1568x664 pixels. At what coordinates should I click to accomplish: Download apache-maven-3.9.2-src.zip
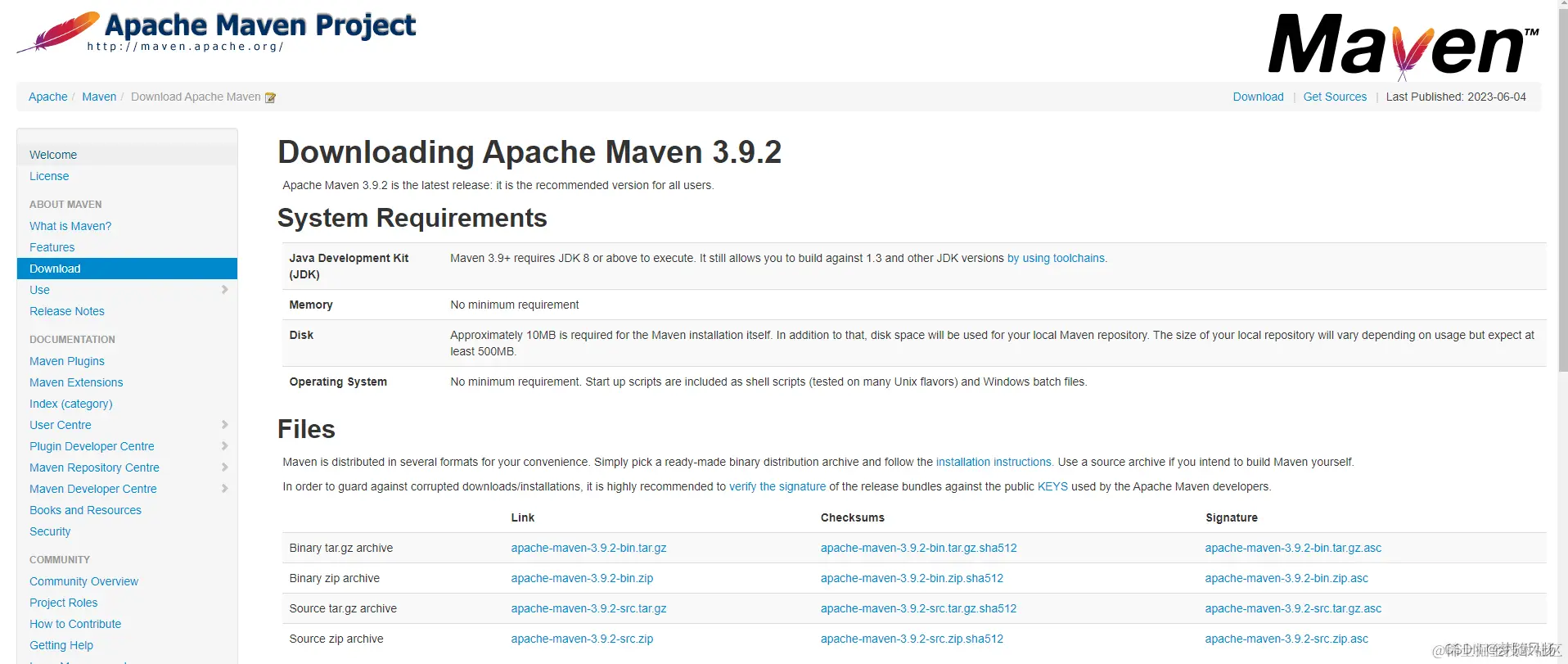point(582,639)
